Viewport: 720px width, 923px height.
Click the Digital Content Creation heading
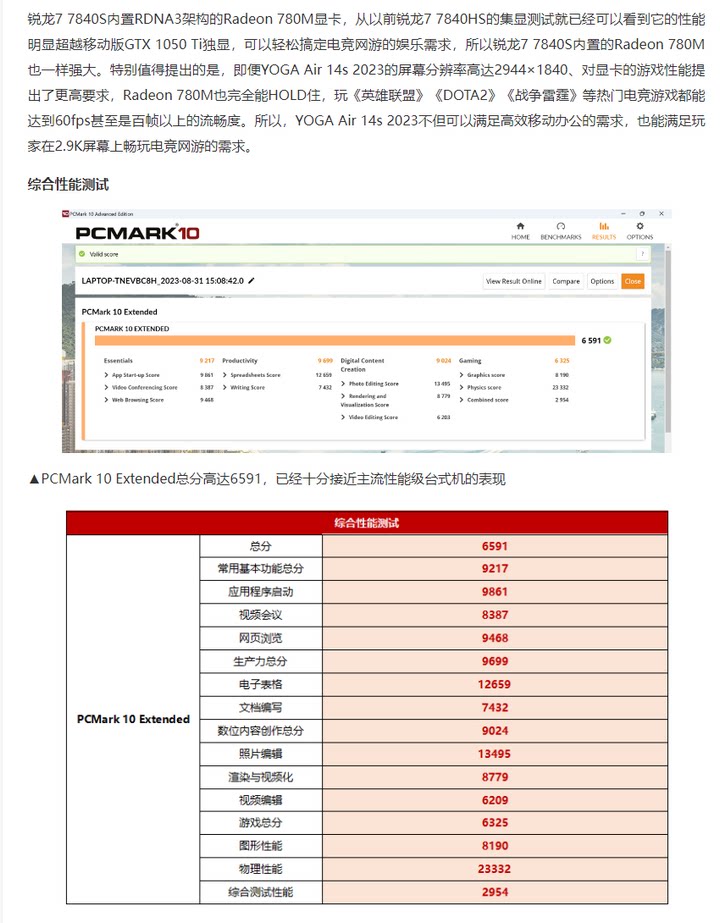coord(362,365)
